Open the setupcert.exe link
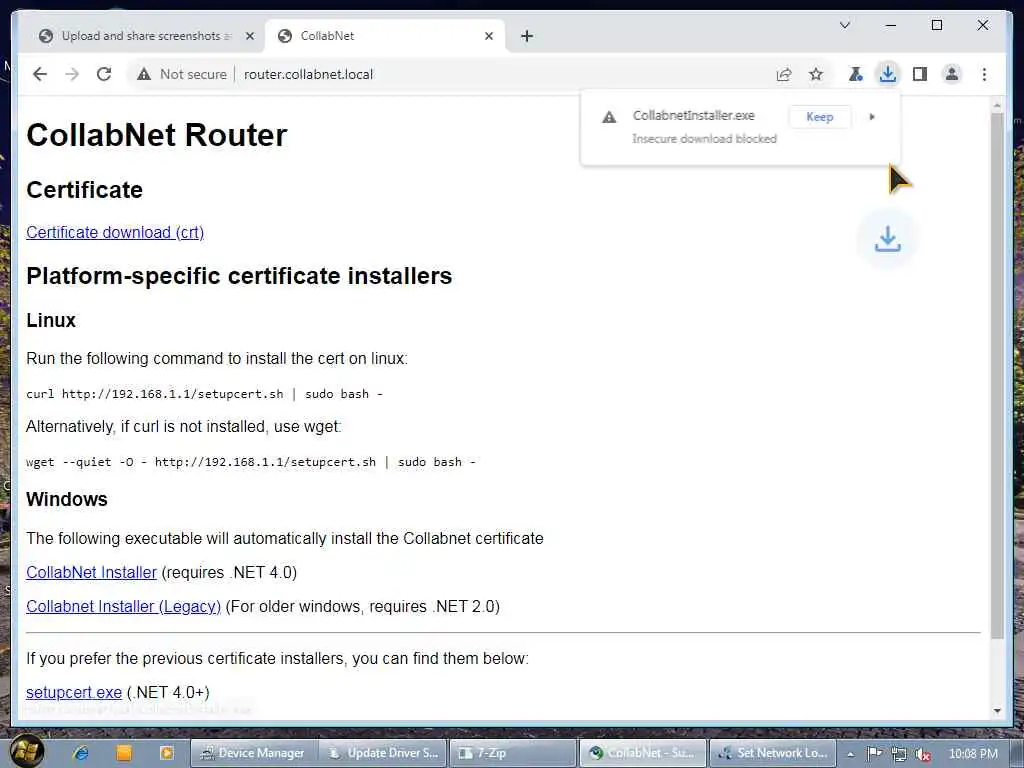 click(74, 692)
